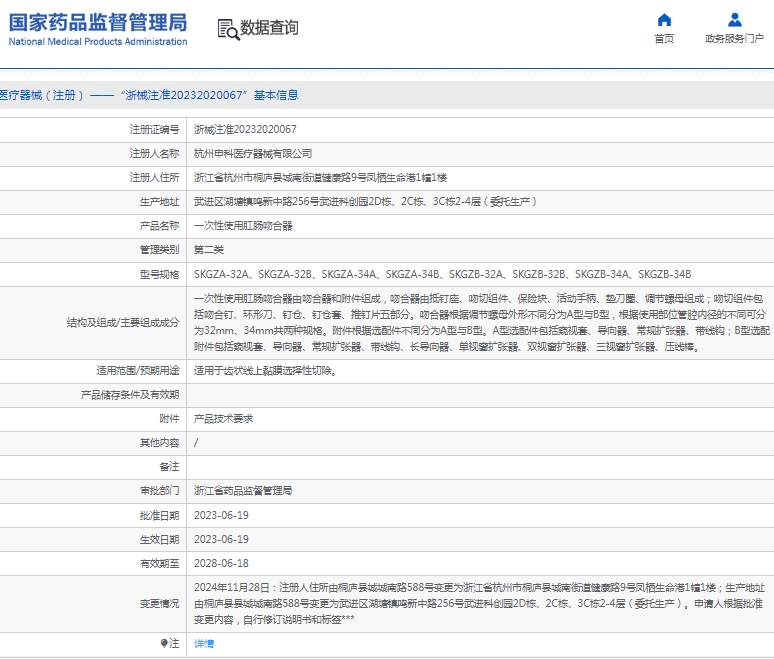Open the 详情 link

[204, 644]
